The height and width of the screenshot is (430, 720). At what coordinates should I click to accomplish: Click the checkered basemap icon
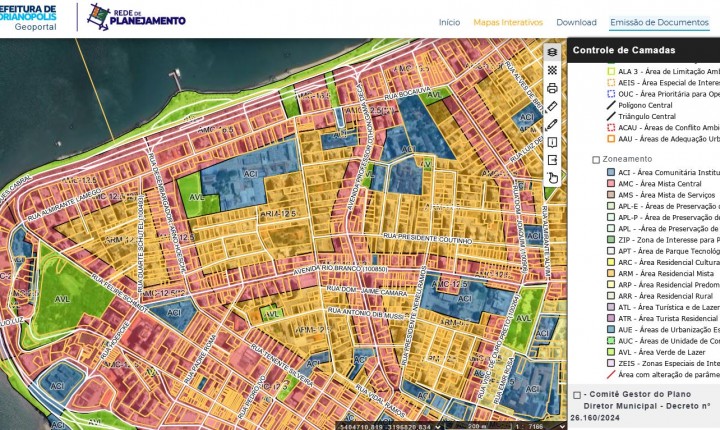click(552, 70)
